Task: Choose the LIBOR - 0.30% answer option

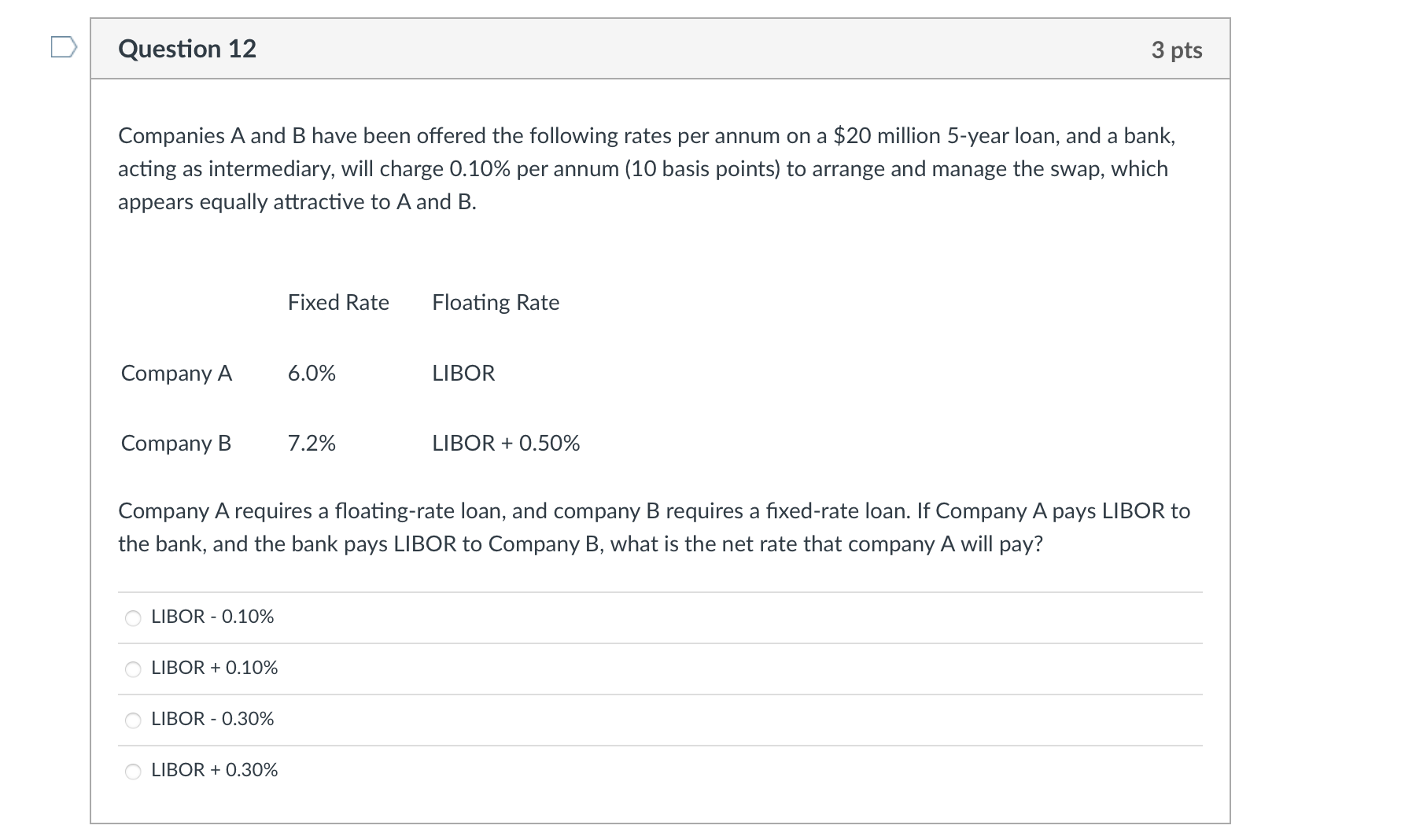Action: point(132,720)
